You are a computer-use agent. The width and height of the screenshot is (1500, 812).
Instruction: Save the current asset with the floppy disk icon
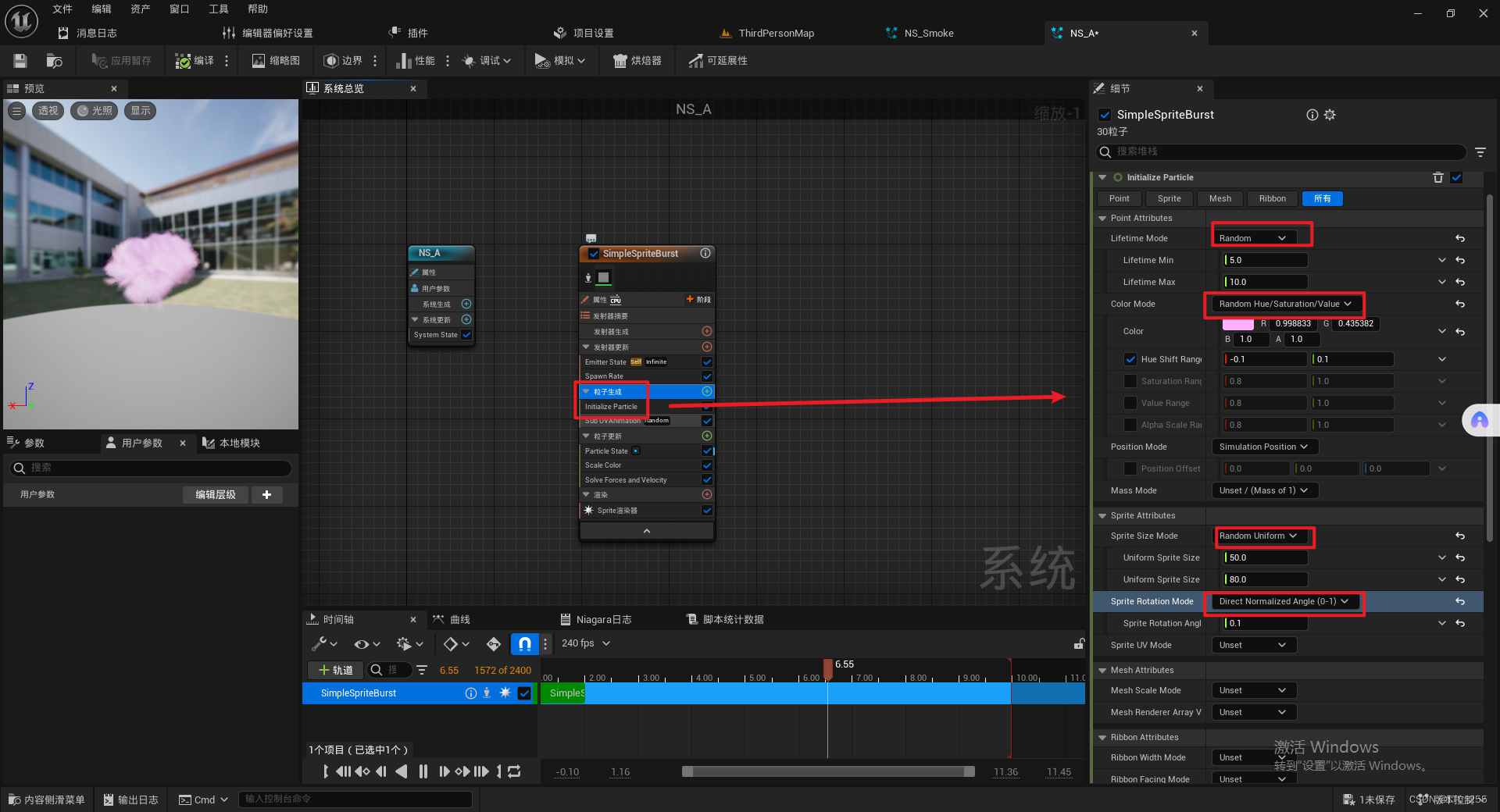(20, 61)
